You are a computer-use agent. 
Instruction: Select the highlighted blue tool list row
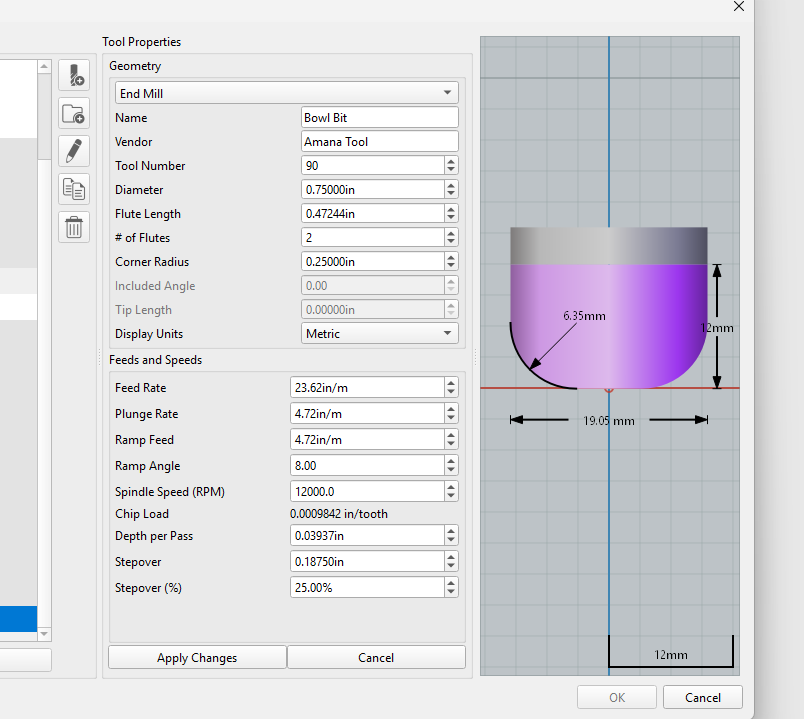[x=18, y=619]
